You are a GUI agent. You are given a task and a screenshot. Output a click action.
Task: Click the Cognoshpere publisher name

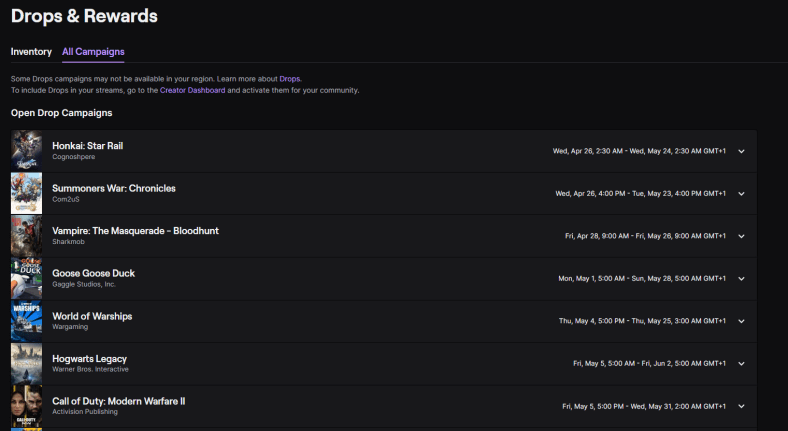[x=73, y=157]
